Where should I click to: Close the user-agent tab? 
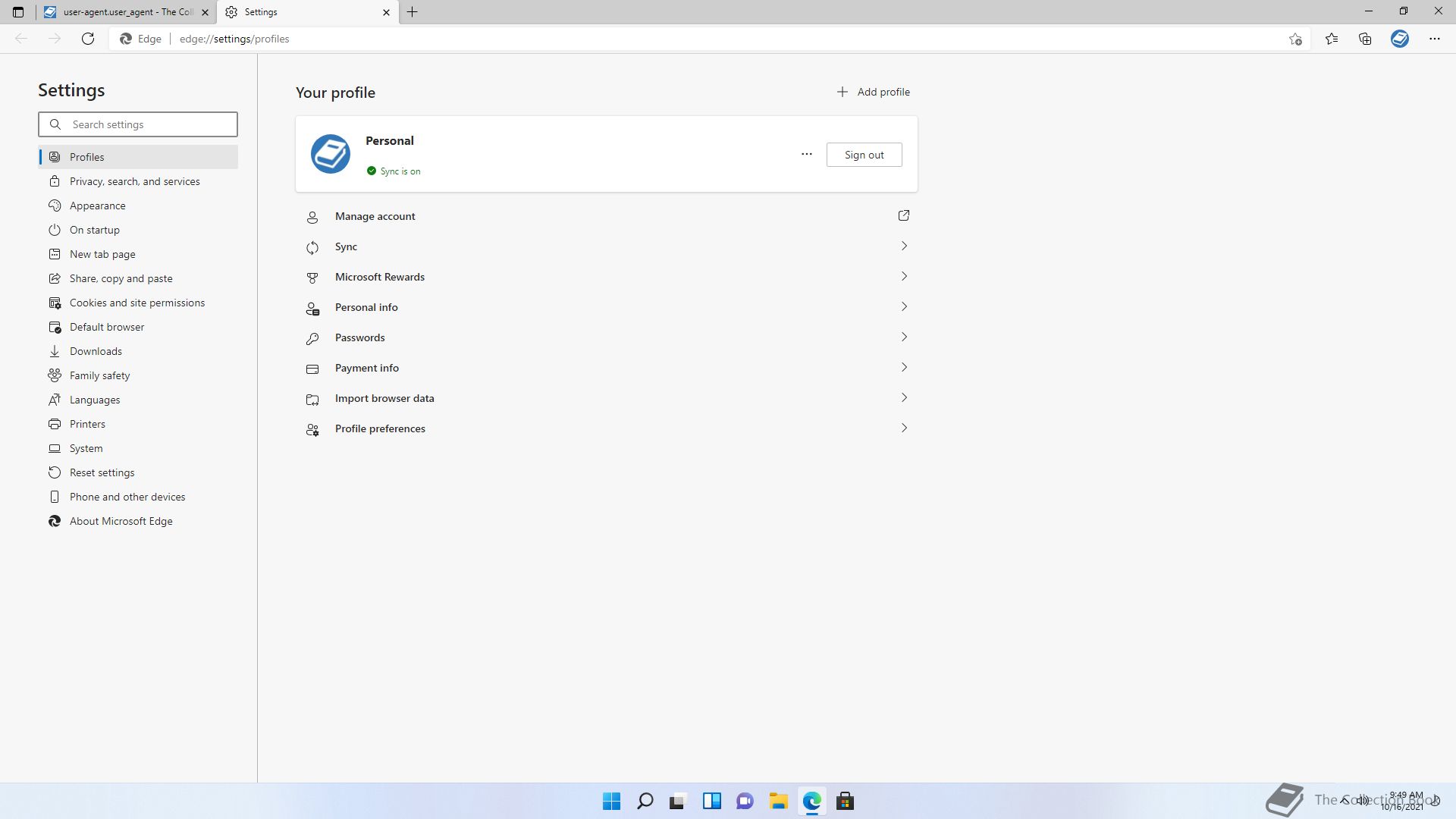205,12
